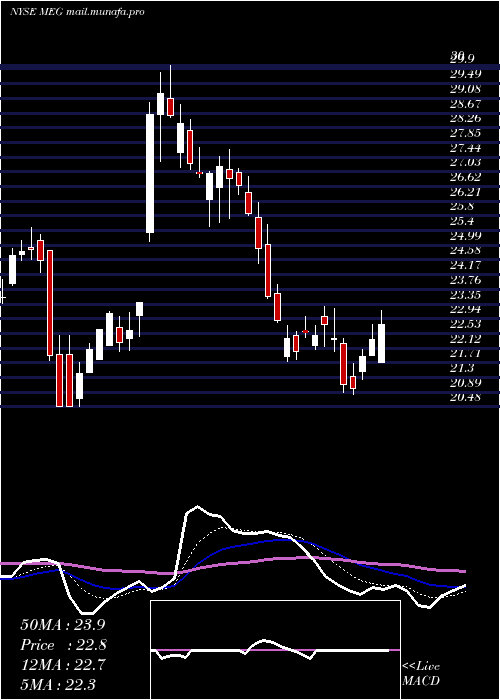The width and height of the screenshot is (500, 700).
Task: Click the 24.17 price axis label
Action: (x=466, y=265)
